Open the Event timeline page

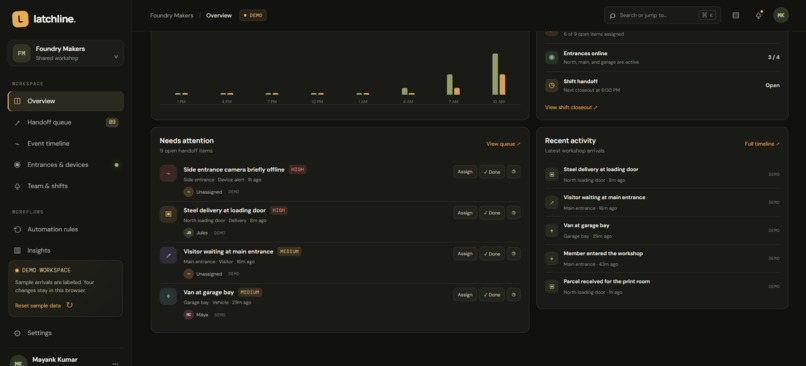point(66,143)
